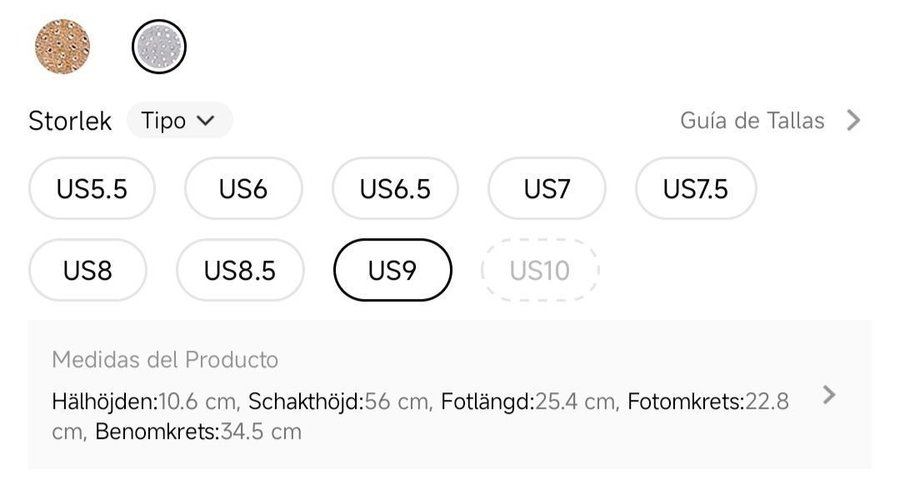This screenshot has width=900, height=493.
Task: Select size US7.5
Action: [695, 188]
